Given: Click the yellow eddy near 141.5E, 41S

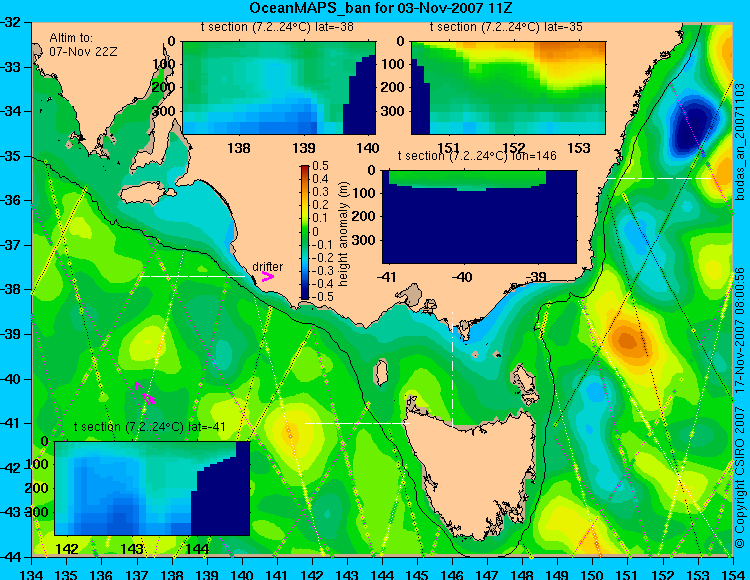Looking at the screenshot, I should 290,434.
